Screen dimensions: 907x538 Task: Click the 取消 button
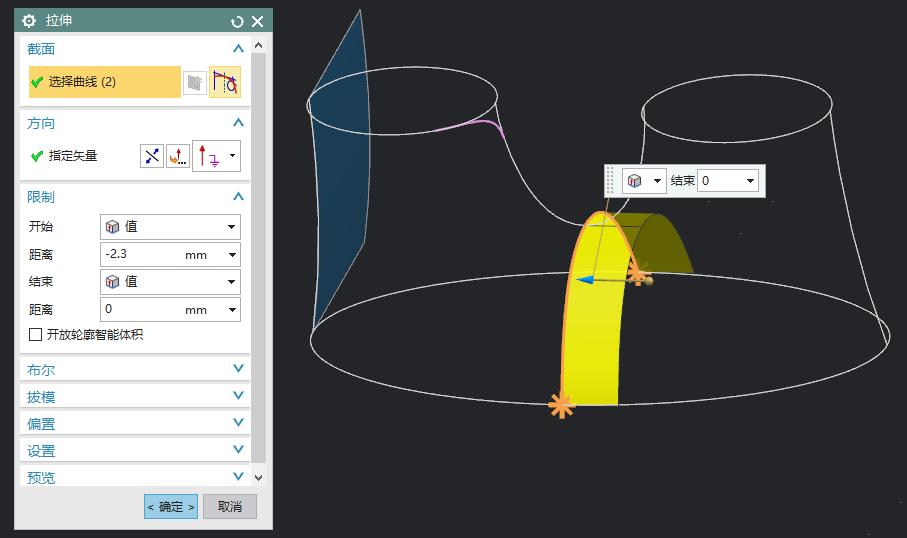coord(230,507)
